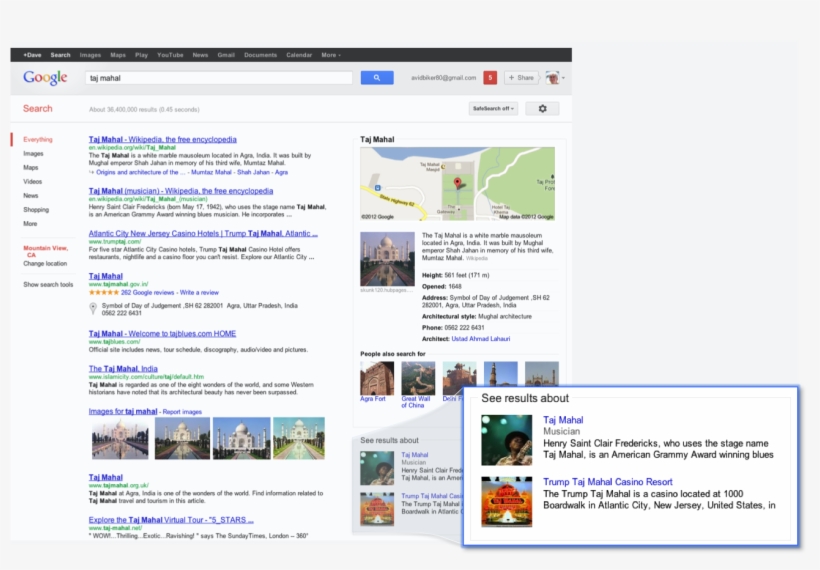Click the Google logo
This screenshot has width=820, height=570.
click(x=45, y=77)
